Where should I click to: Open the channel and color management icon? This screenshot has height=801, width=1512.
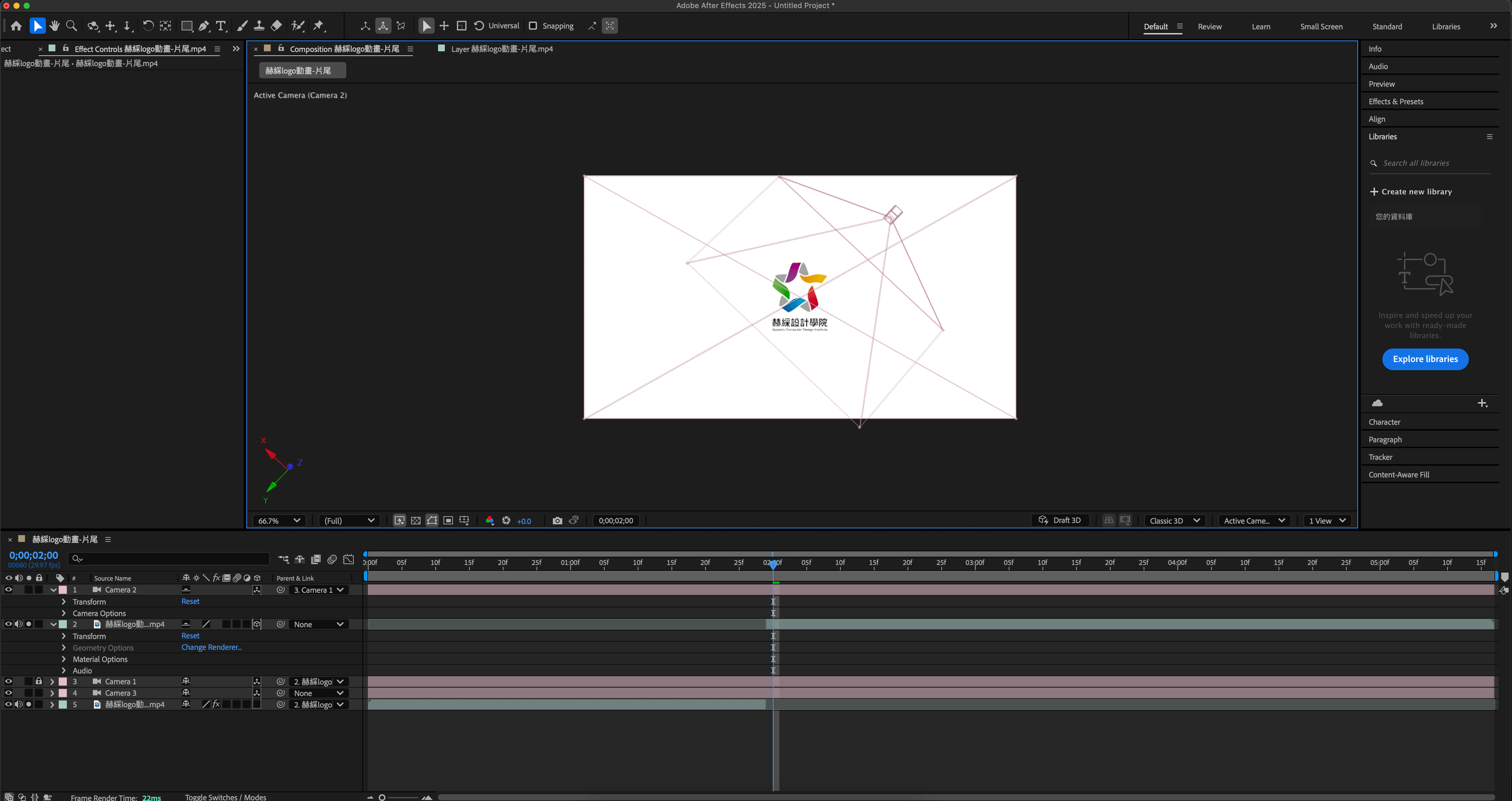[x=489, y=521]
